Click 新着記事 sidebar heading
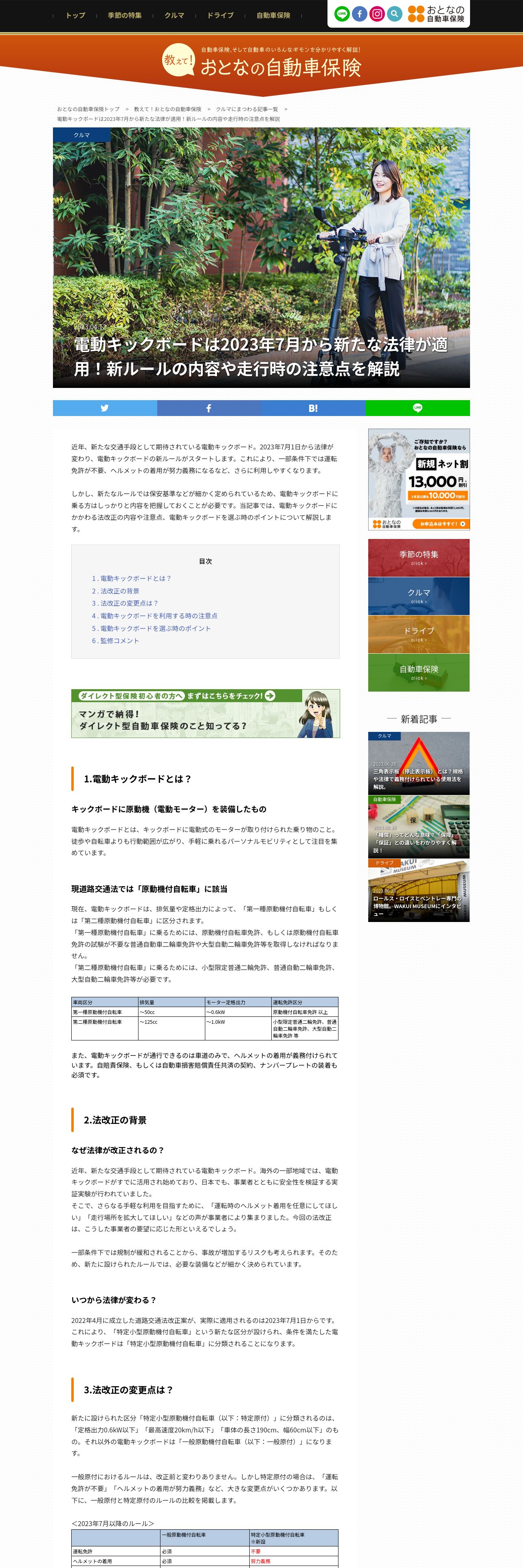 click(x=419, y=719)
